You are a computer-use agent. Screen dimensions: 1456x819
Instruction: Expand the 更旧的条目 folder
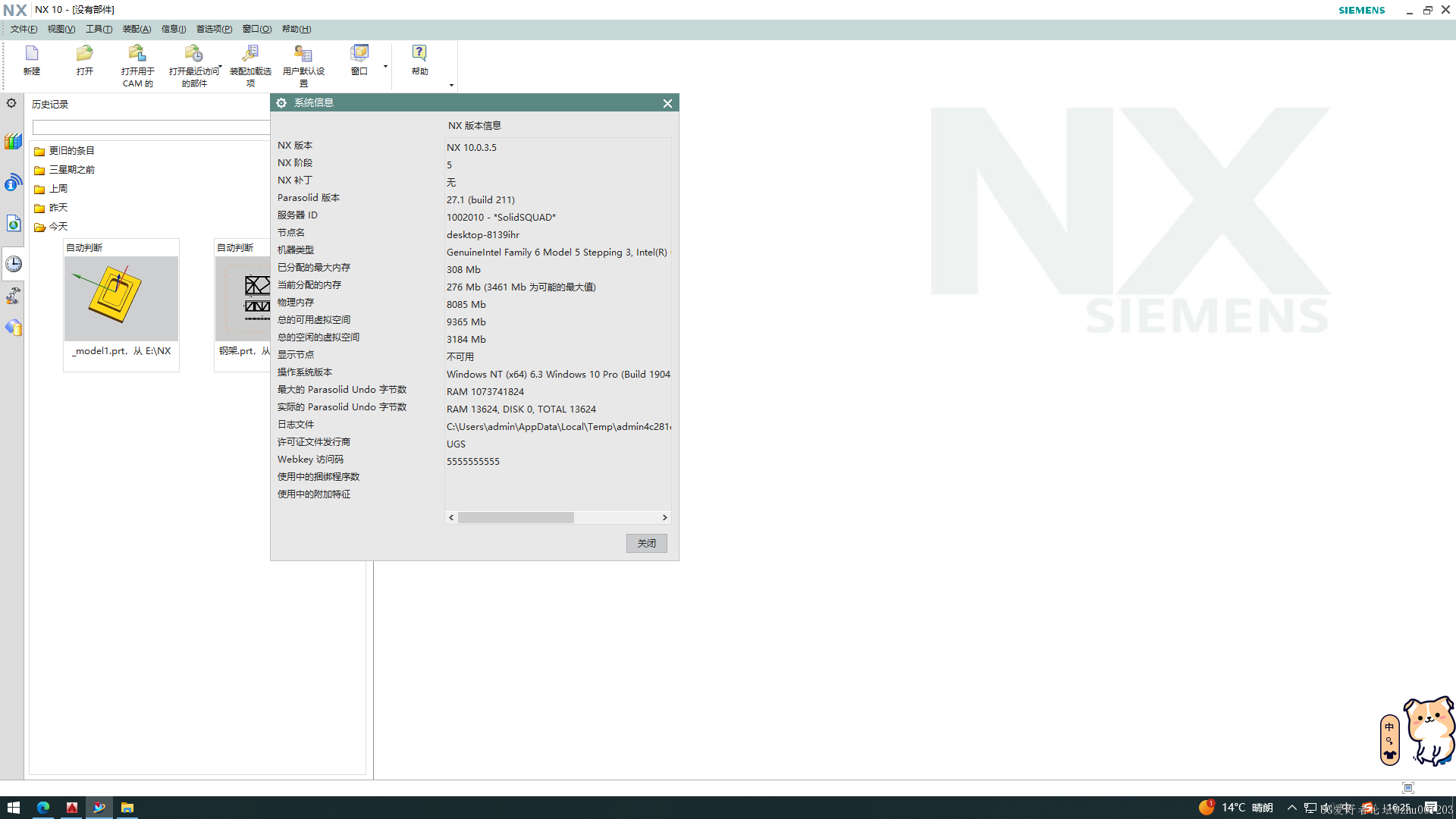(64, 151)
